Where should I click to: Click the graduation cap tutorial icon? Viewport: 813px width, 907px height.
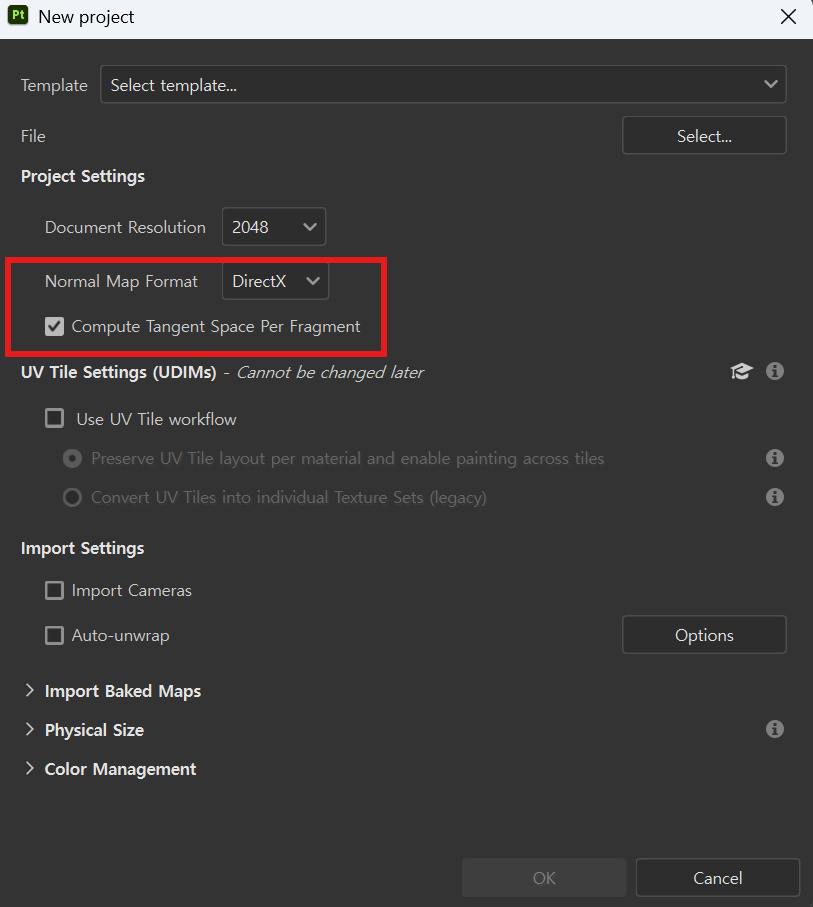click(741, 371)
